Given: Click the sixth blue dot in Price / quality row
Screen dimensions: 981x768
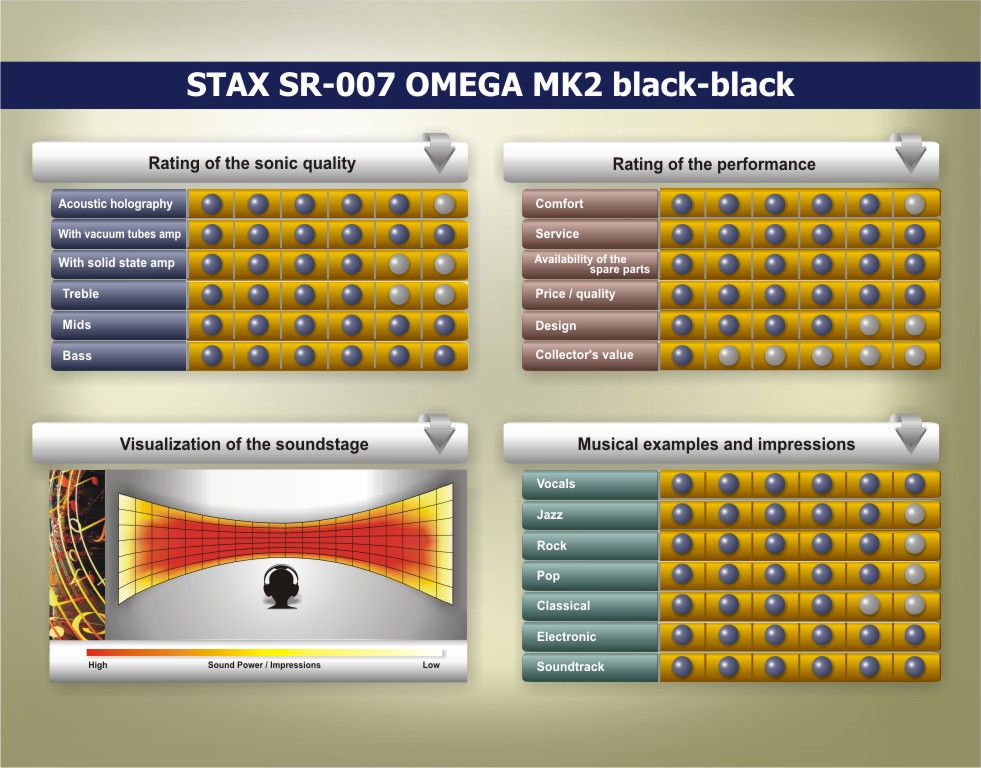Looking at the screenshot, I should [x=915, y=295].
